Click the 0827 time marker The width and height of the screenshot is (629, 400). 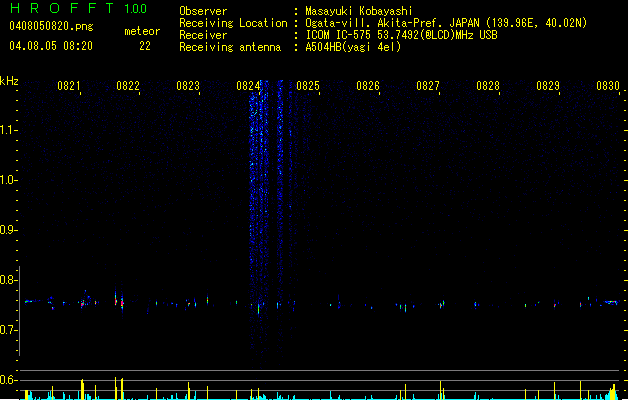pyautogui.click(x=428, y=86)
